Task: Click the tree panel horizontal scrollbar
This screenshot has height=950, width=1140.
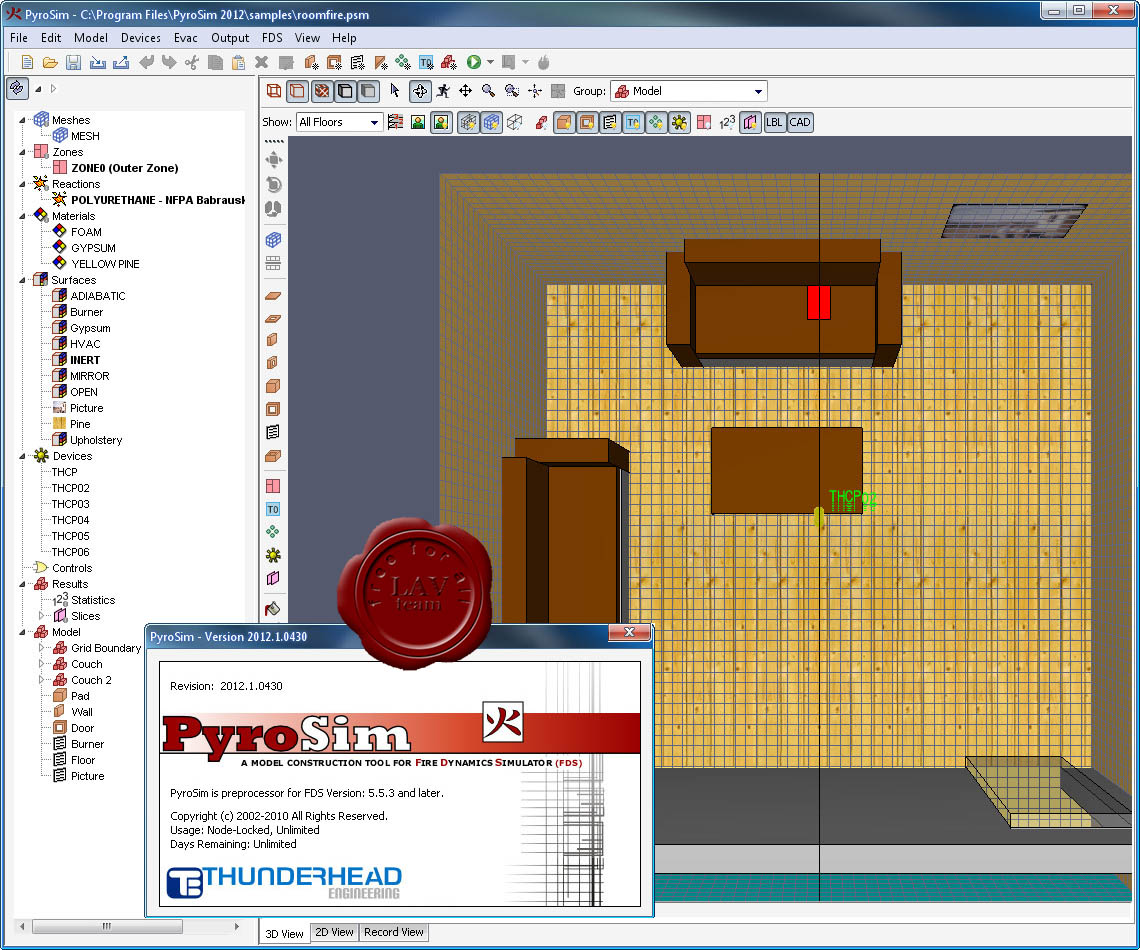Action: [107, 926]
